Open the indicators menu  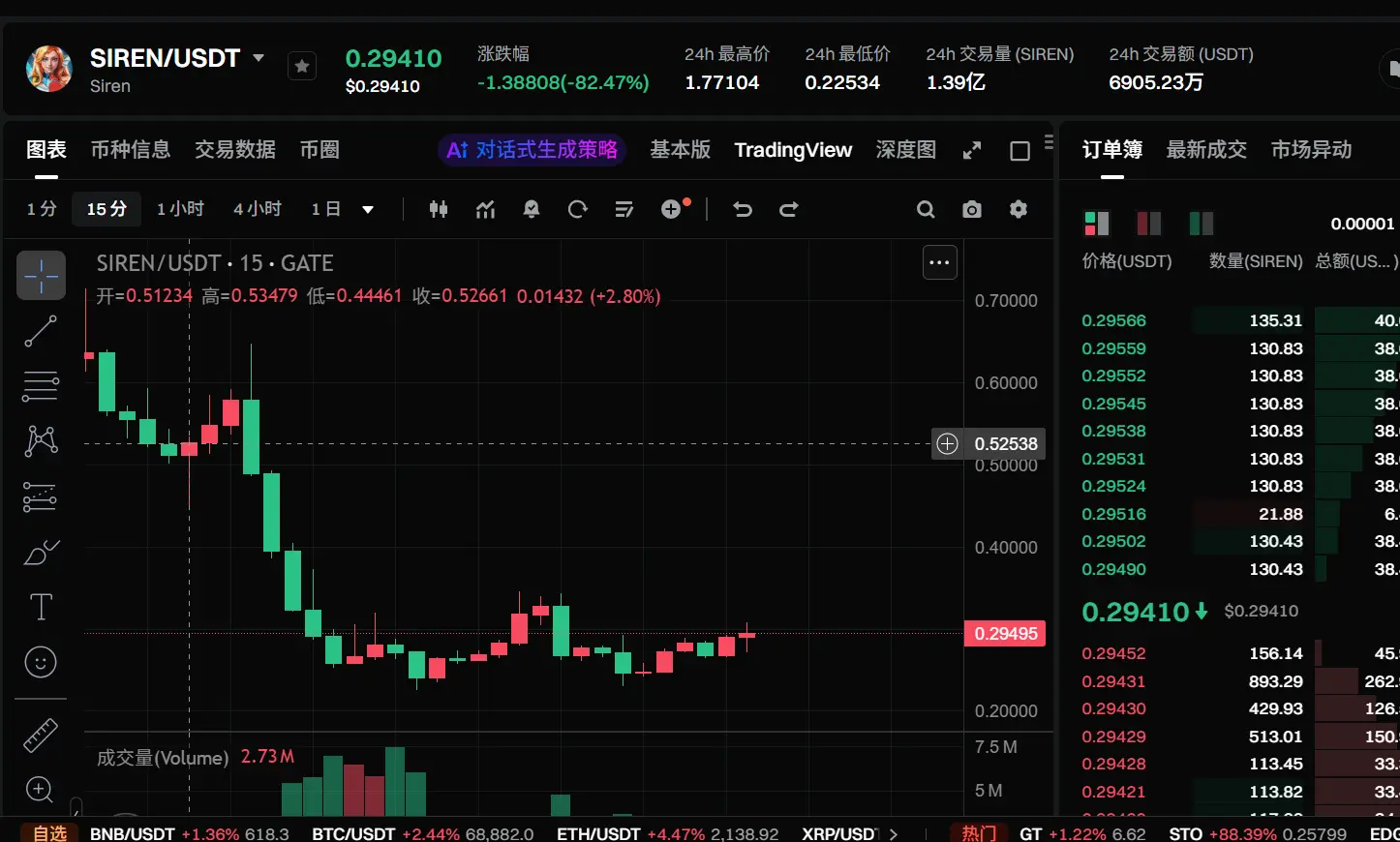485,209
